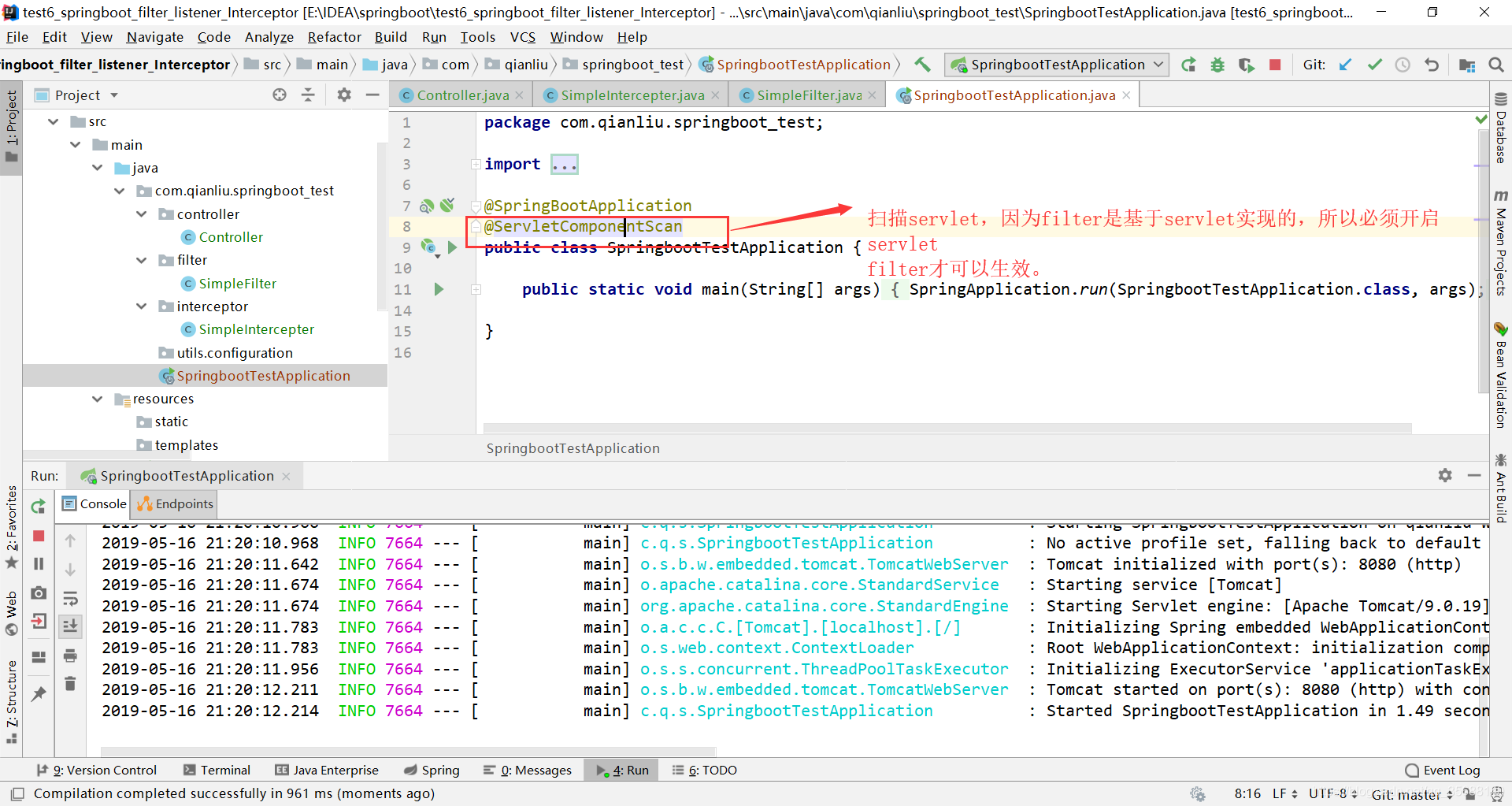The height and width of the screenshot is (806, 1512).
Task: Rerun application in Run panel
Action: (39, 506)
